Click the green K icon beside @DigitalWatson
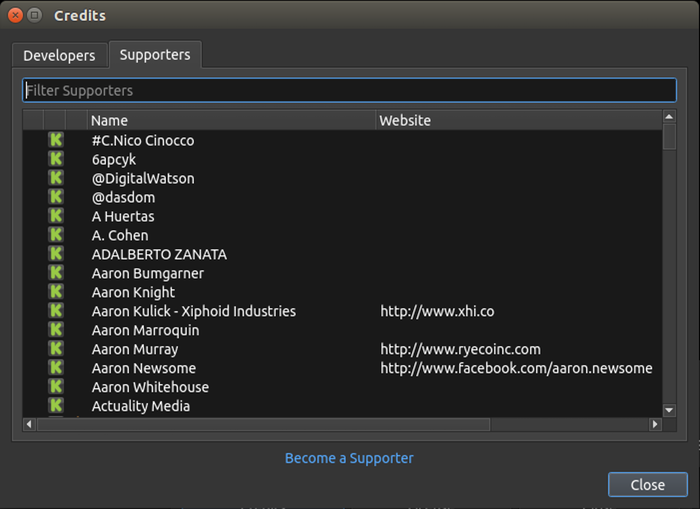 pos(56,178)
